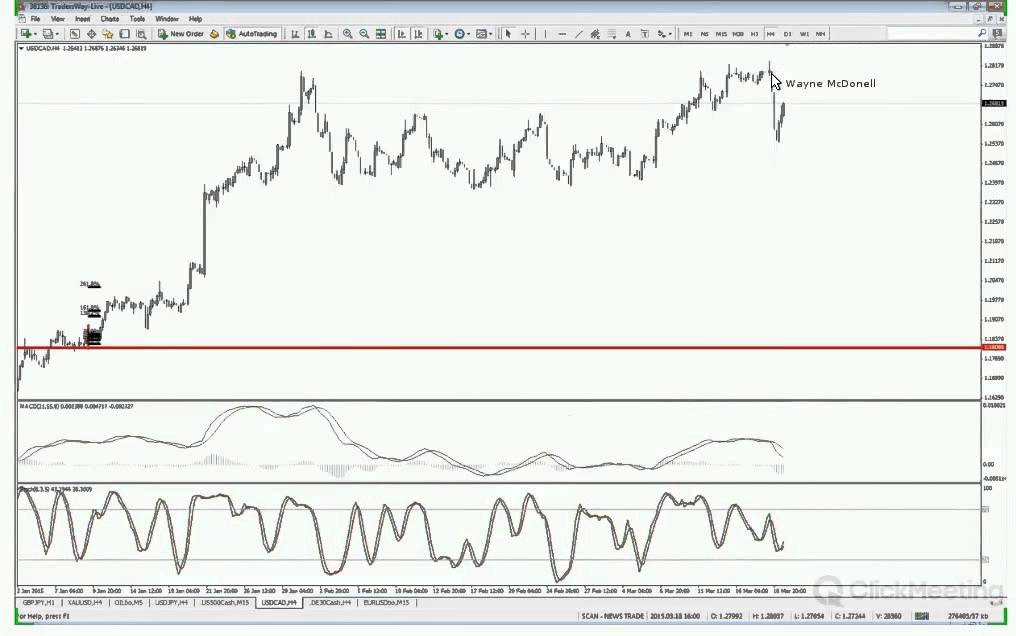Switch to the XAUUSD,H4 chart tab
1016x636 pixels.
[84, 602]
